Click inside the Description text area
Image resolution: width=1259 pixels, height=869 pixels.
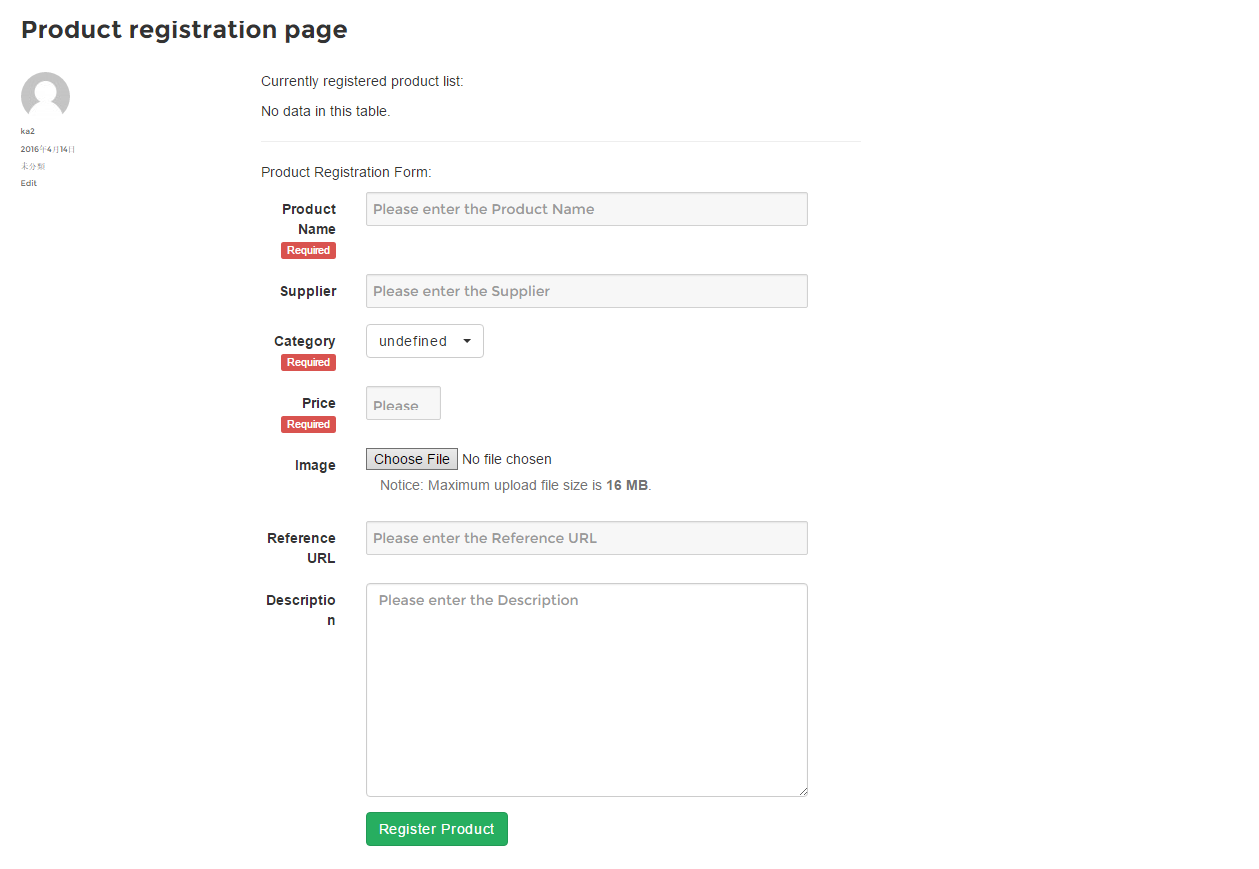coord(586,690)
